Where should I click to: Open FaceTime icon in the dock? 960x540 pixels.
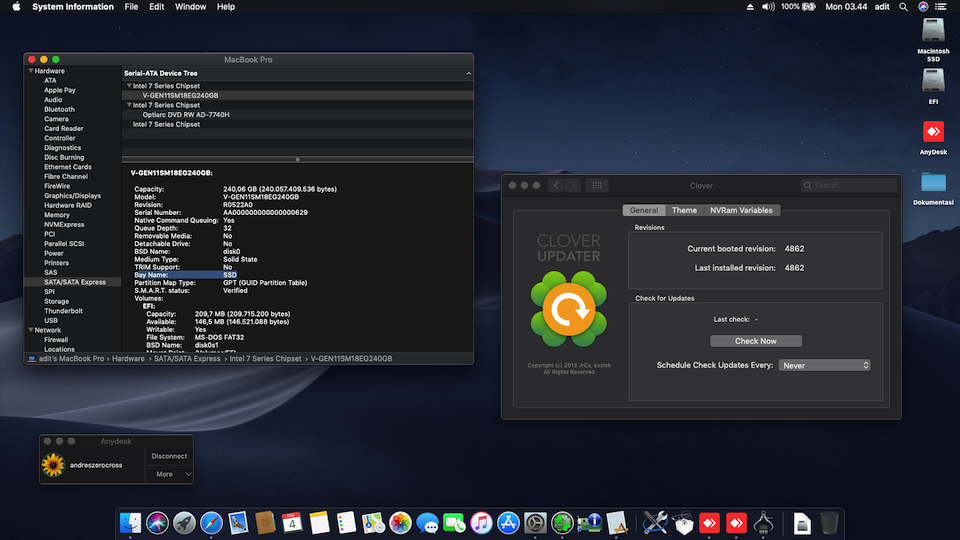[x=454, y=523]
